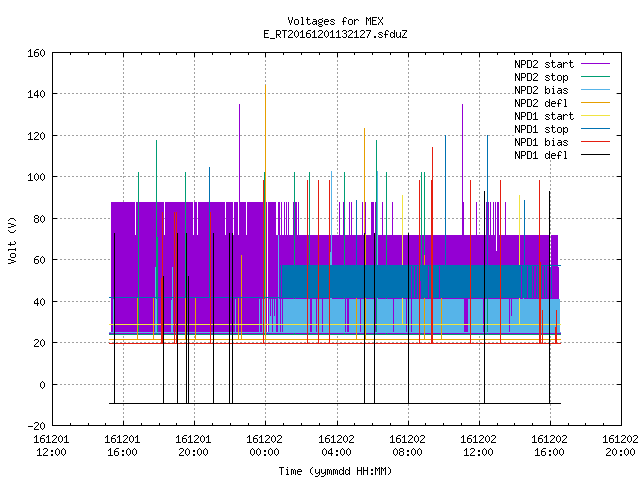Screen dimensions: 640x480
Task: Click the NPD2 stop green legend line
Action: pos(595,77)
